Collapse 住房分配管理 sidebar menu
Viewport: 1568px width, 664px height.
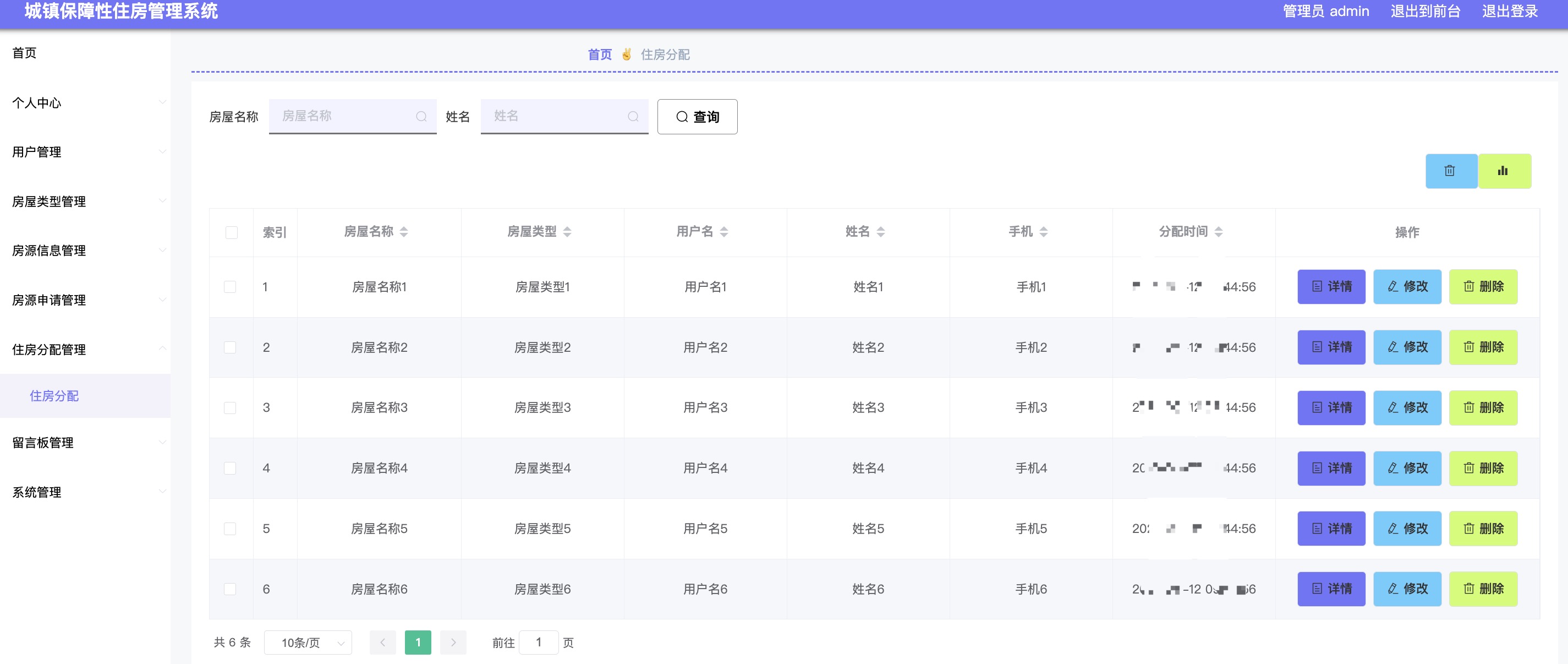(x=85, y=349)
